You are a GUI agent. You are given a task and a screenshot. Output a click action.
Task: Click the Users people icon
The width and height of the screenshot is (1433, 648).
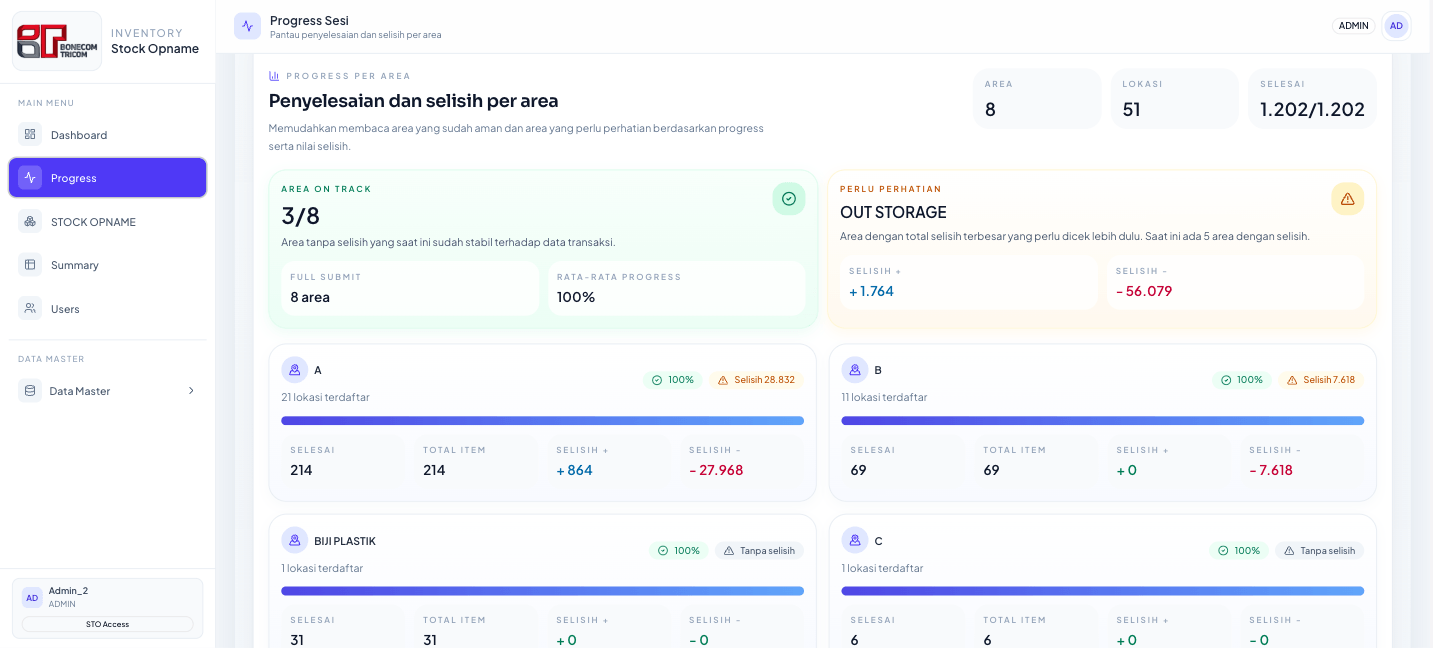(30, 309)
